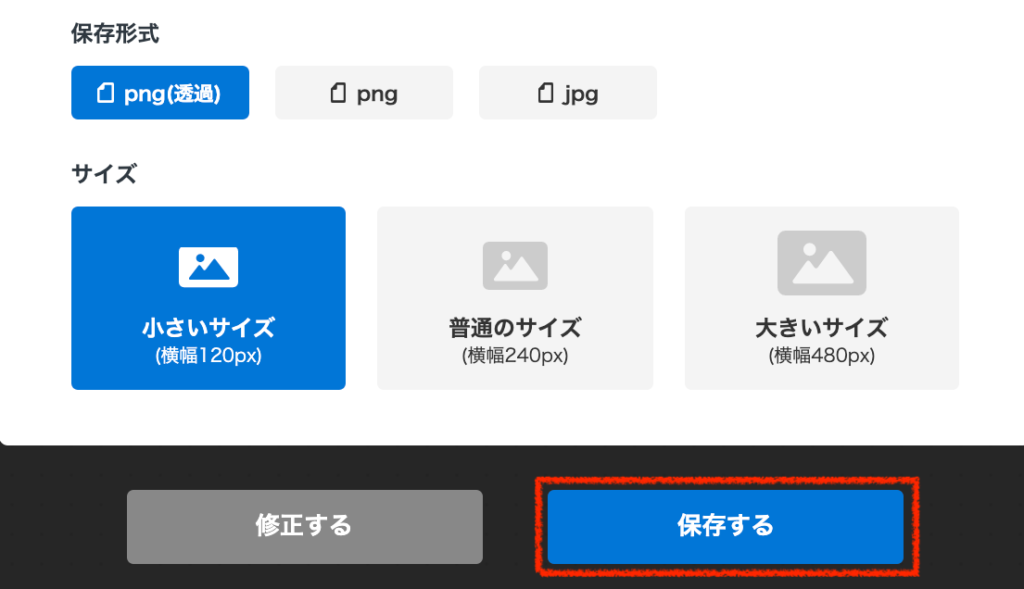Pick the 小さいサイズ size option
1024x589 pixels.
pos(208,298)
